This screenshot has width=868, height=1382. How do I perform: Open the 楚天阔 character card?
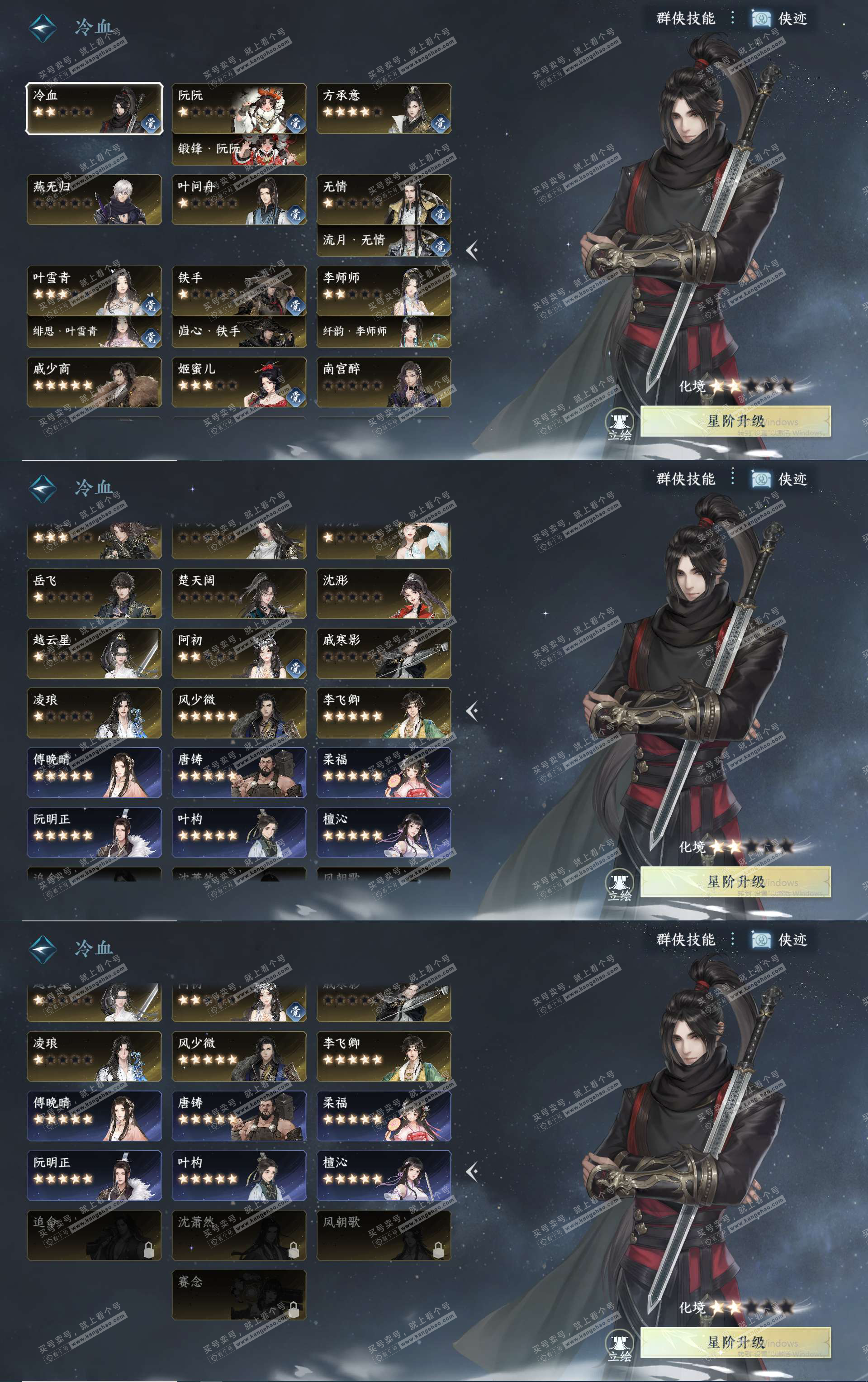point(239,593)
